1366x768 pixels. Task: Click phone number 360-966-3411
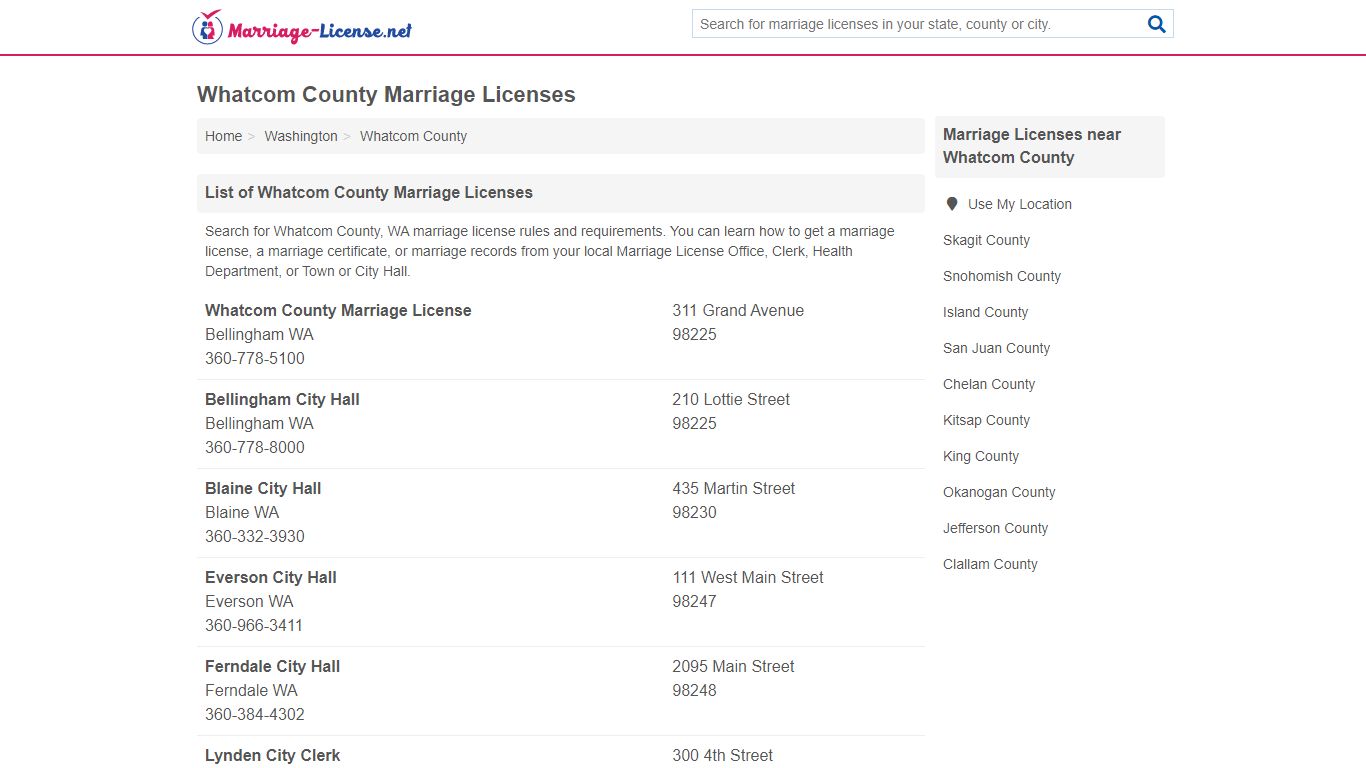[254, 625]
